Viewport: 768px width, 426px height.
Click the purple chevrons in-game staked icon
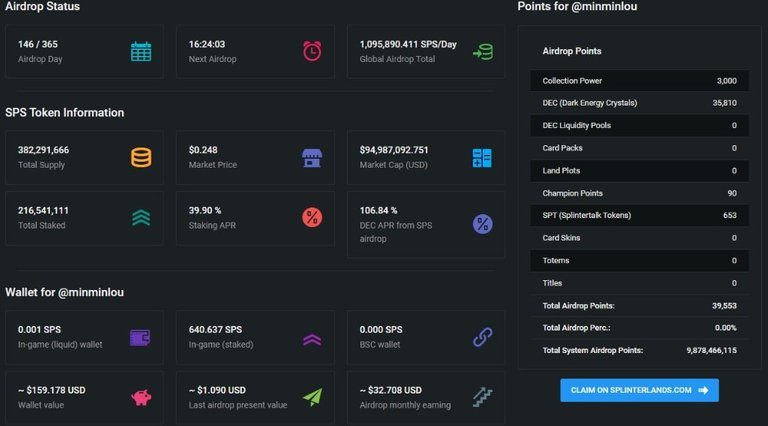coord(312,339)
